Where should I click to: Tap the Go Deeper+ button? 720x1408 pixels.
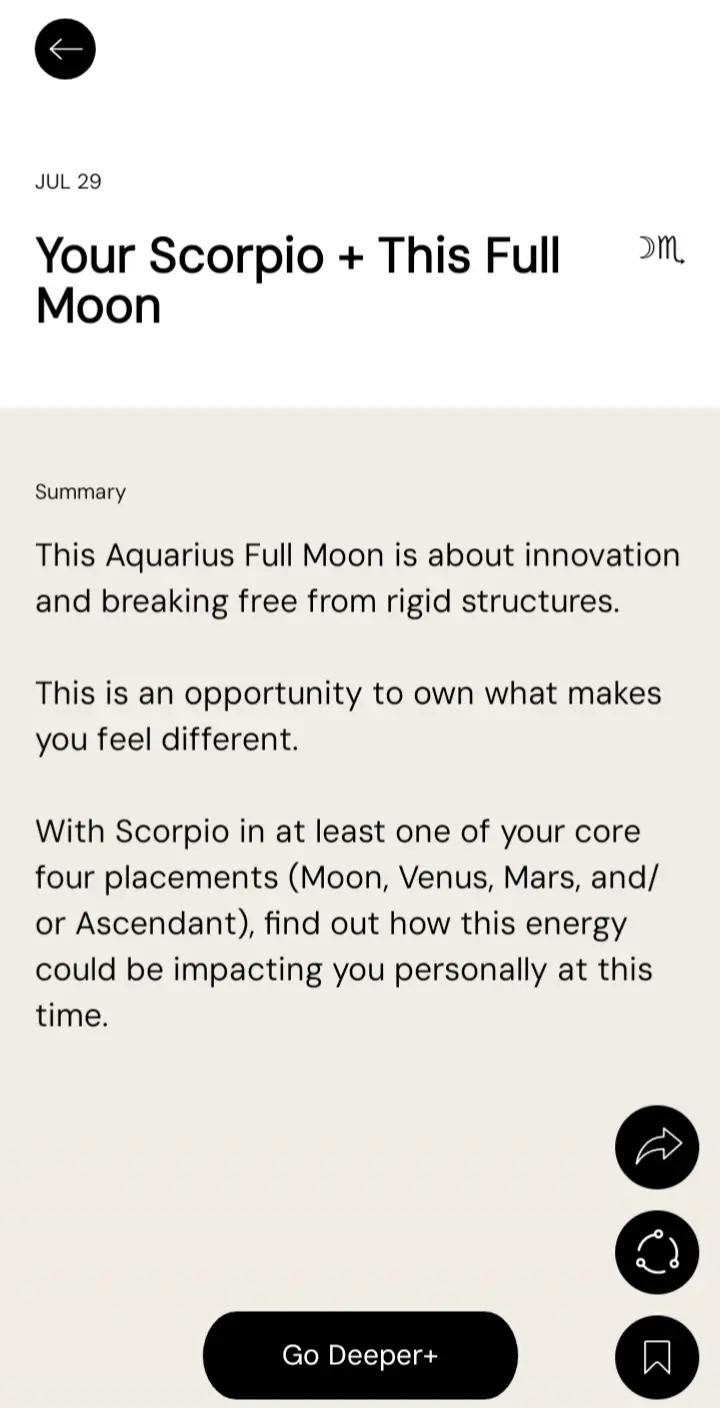click(x=360, y=1355)
